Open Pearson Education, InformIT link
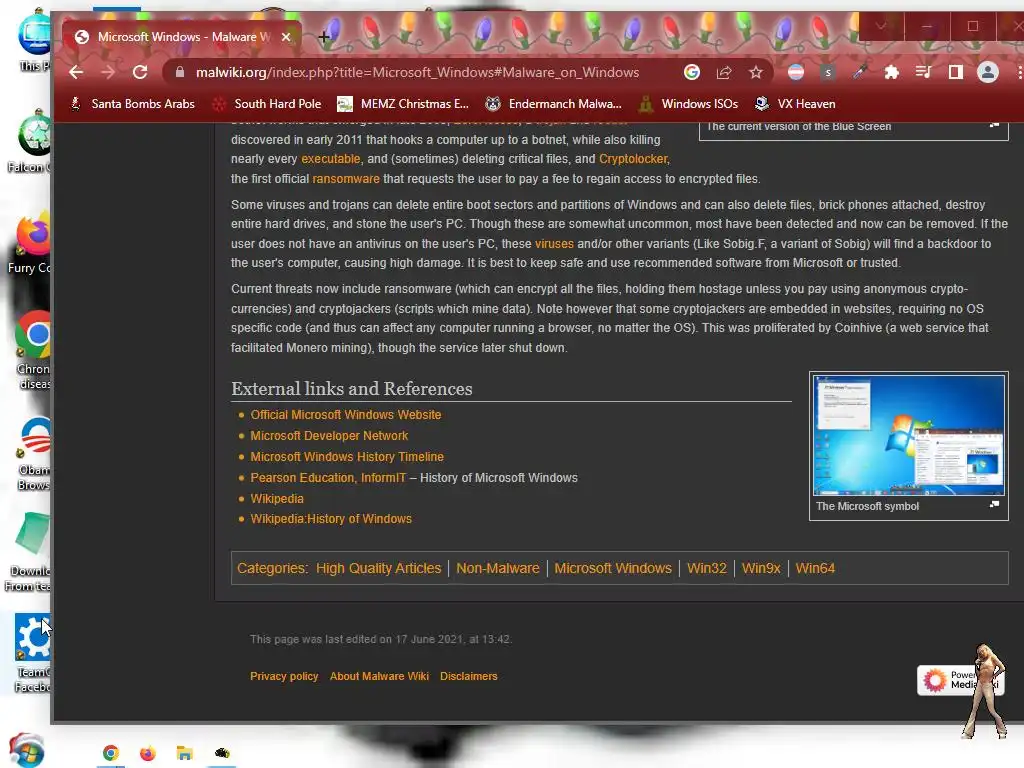Viewport: 1024px width, 768px height. [328, 477]
